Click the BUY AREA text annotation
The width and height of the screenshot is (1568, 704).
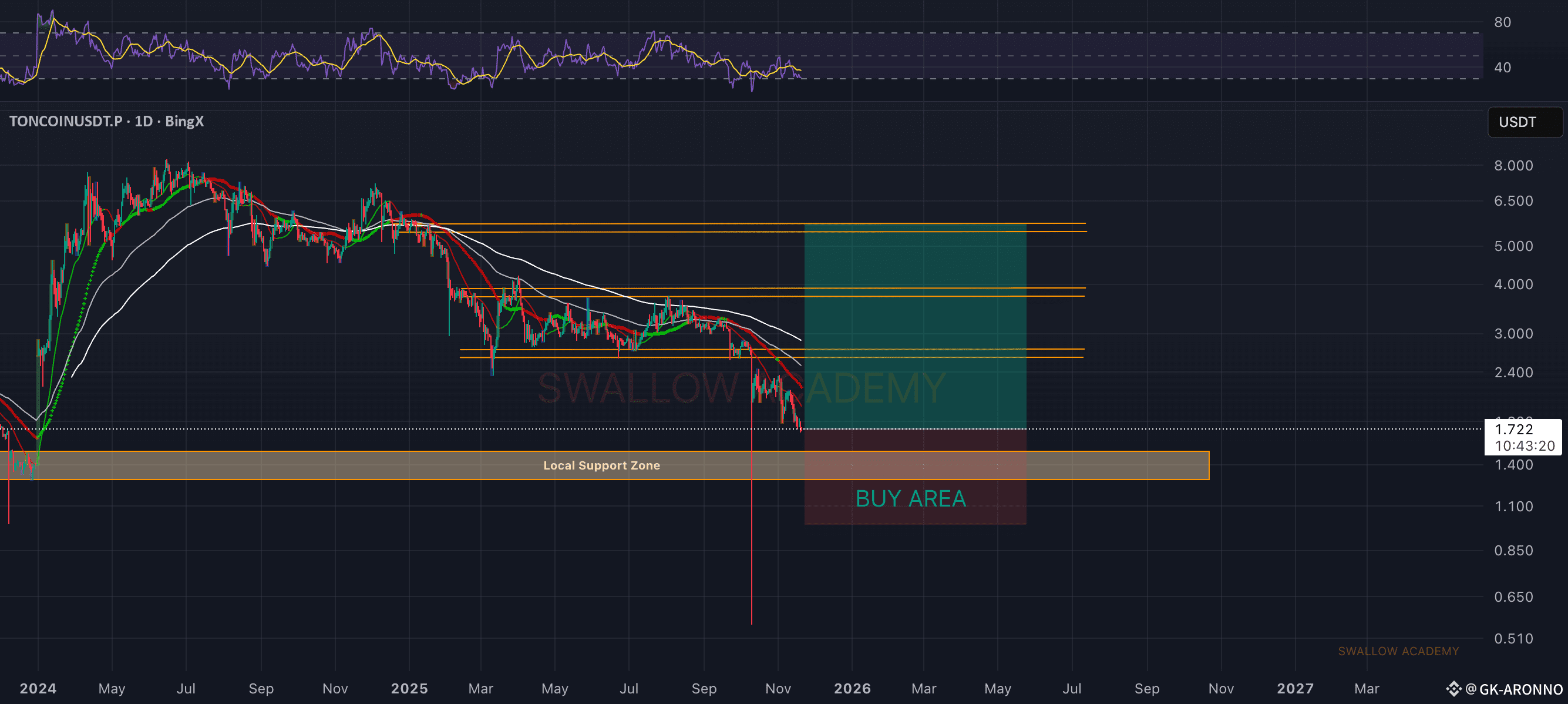tap(910, 499)
